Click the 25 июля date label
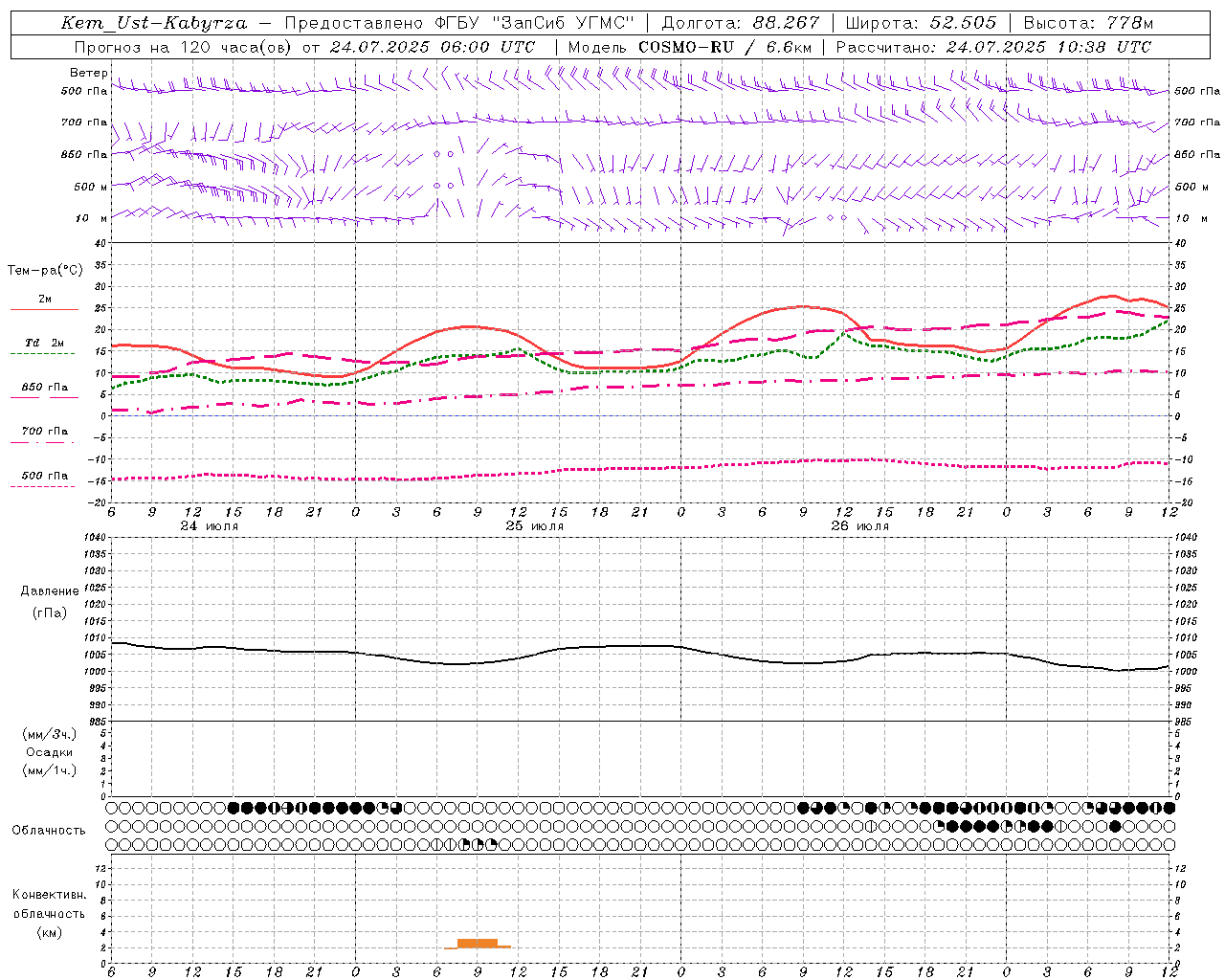Image resolution: width=1225 pixels, height=980 pixels. (x=534, y=526)
